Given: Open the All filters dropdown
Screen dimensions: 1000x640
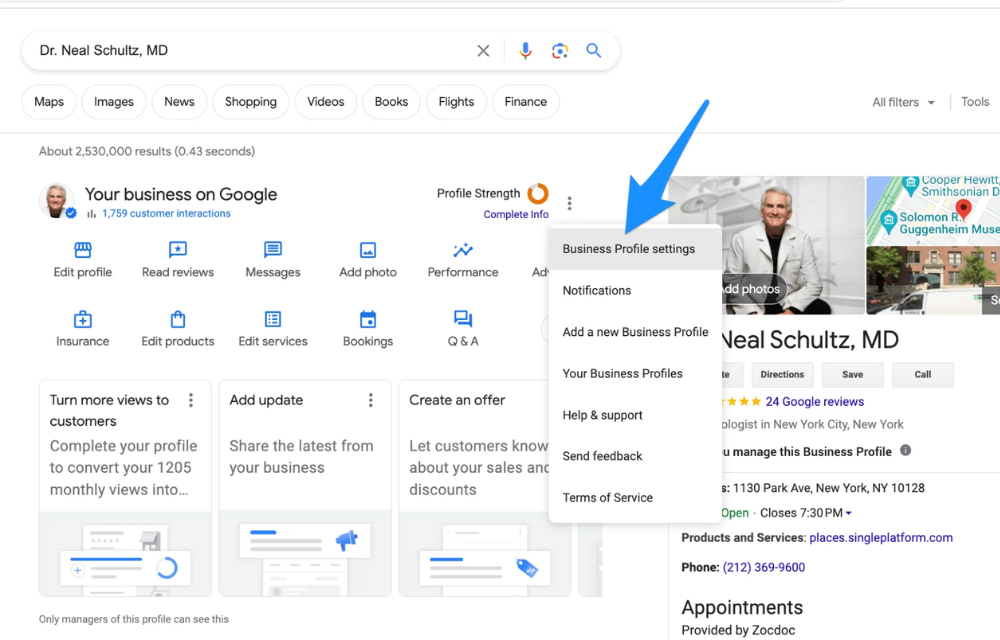Looking at the screenshot, I should pyautogui.click(x=901, y=101).
